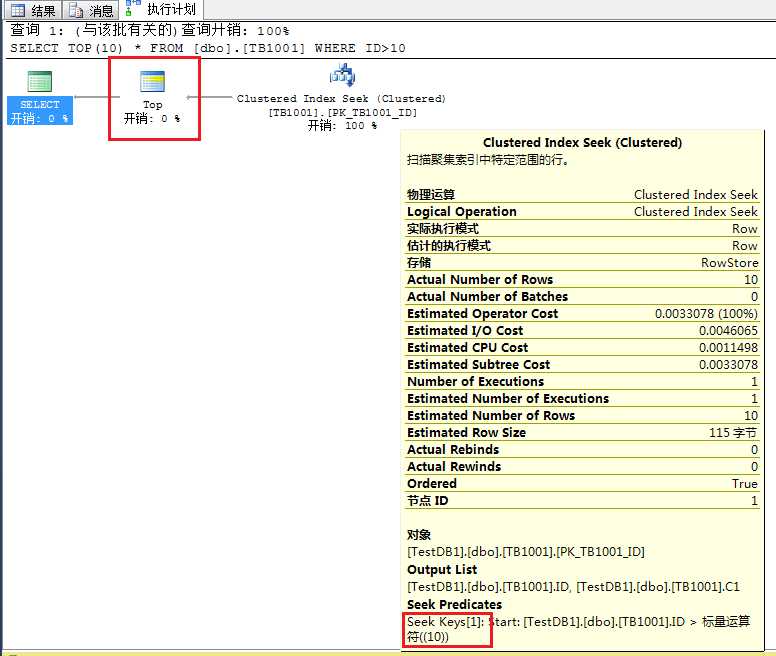The image size is (776, 656).
Task: Switch to the 结果 results tab
Action: point(32,10)
